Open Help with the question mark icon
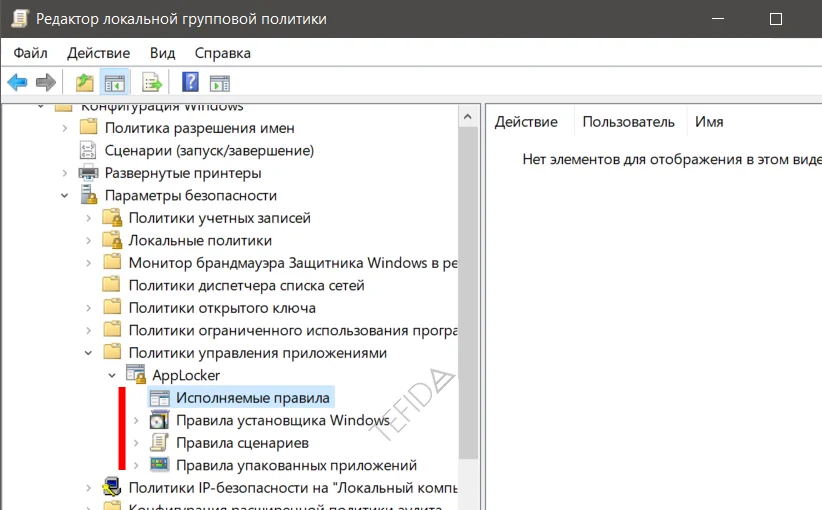Viewport: 822px width, 510px height. pos(190,82)
